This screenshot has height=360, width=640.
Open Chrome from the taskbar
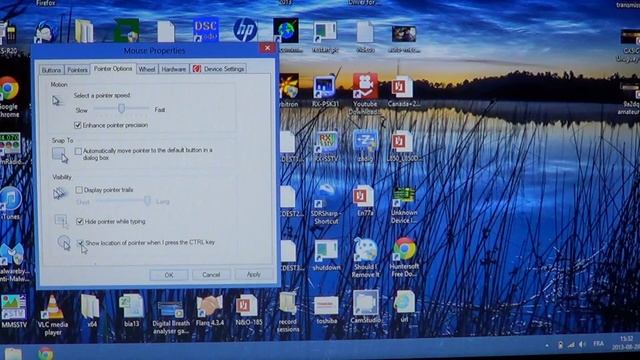[45, 353]
